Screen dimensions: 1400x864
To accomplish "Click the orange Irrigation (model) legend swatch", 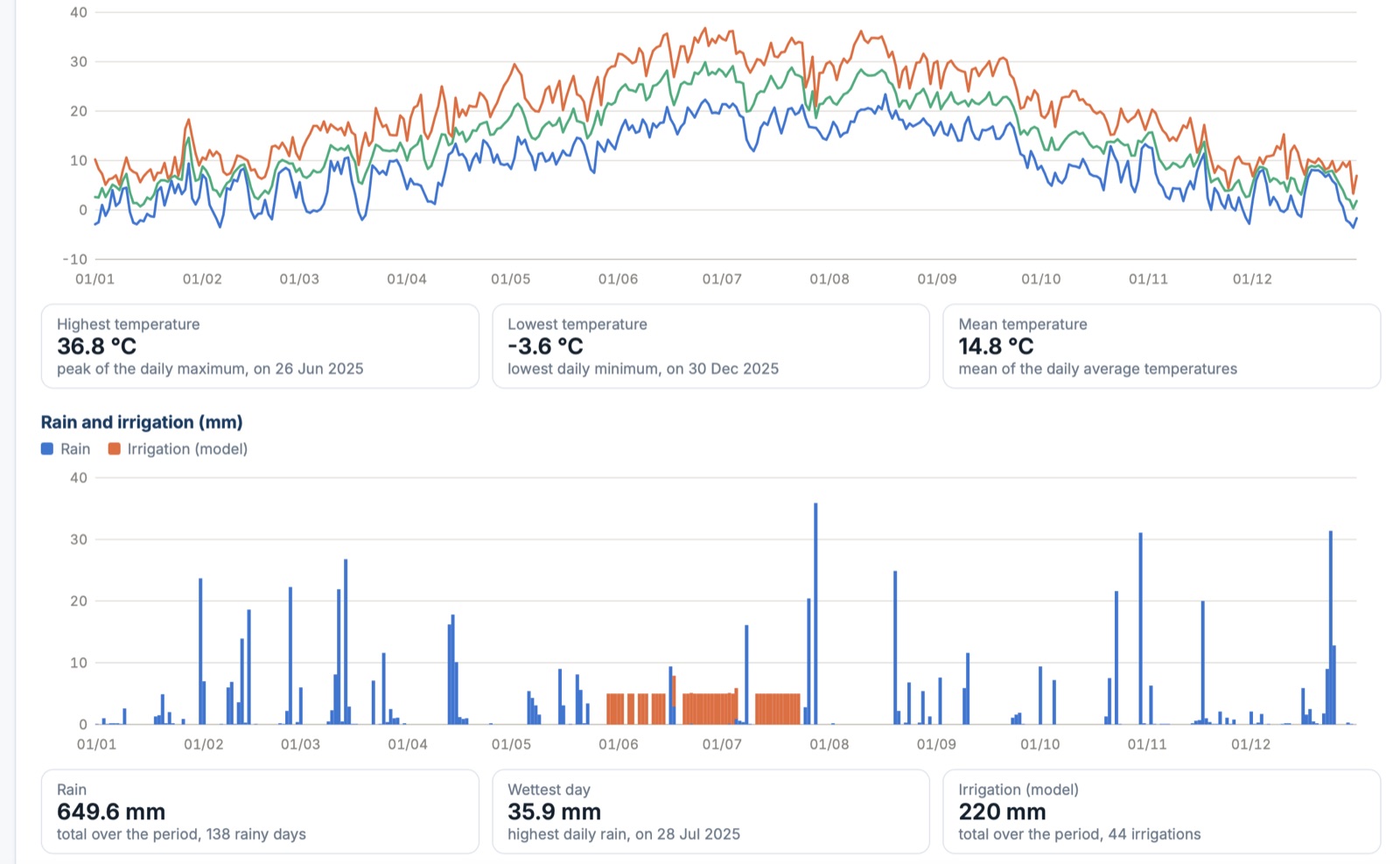I will click(x=114, y=449).
